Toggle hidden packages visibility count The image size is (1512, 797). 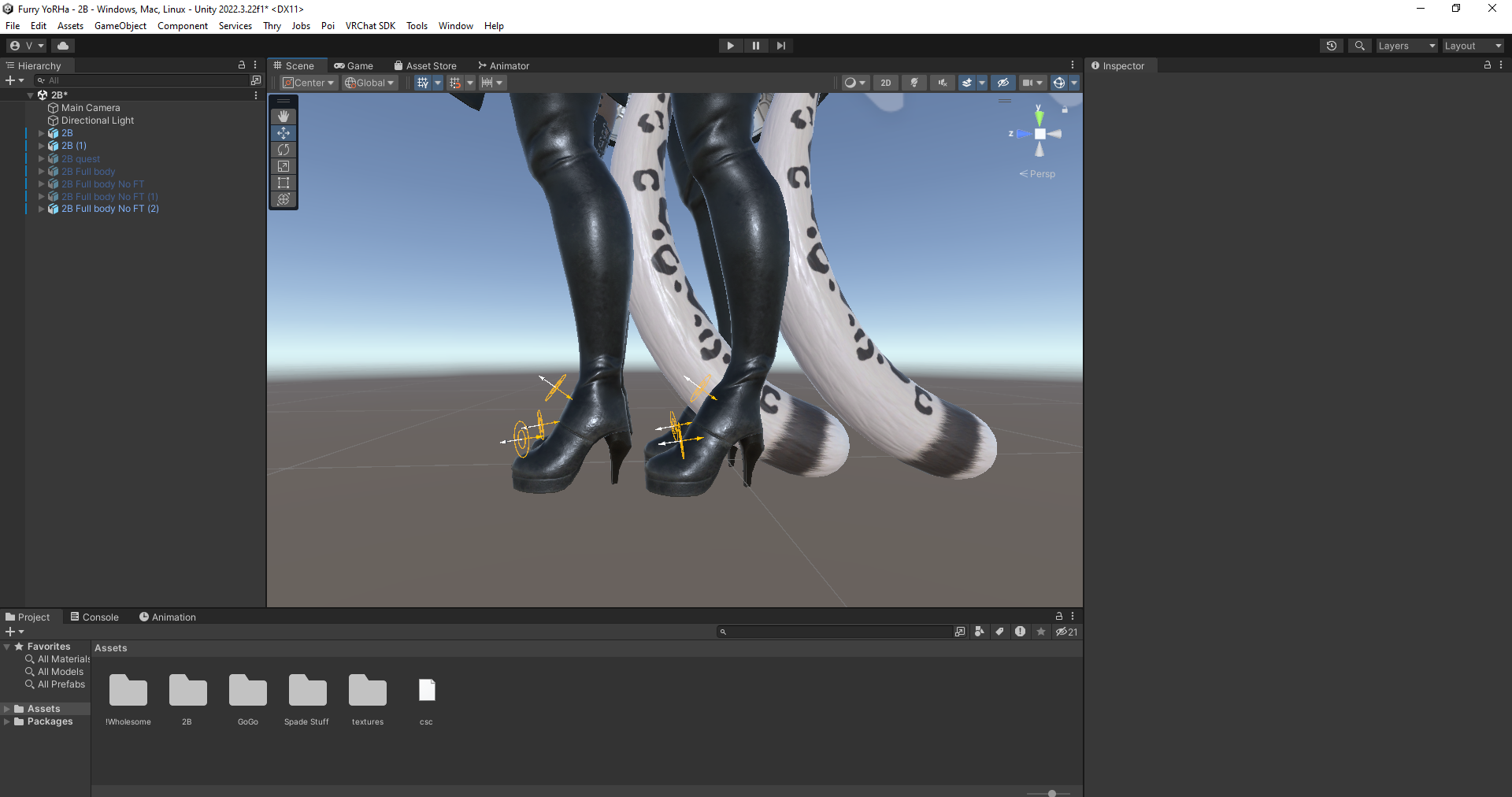1066,632
